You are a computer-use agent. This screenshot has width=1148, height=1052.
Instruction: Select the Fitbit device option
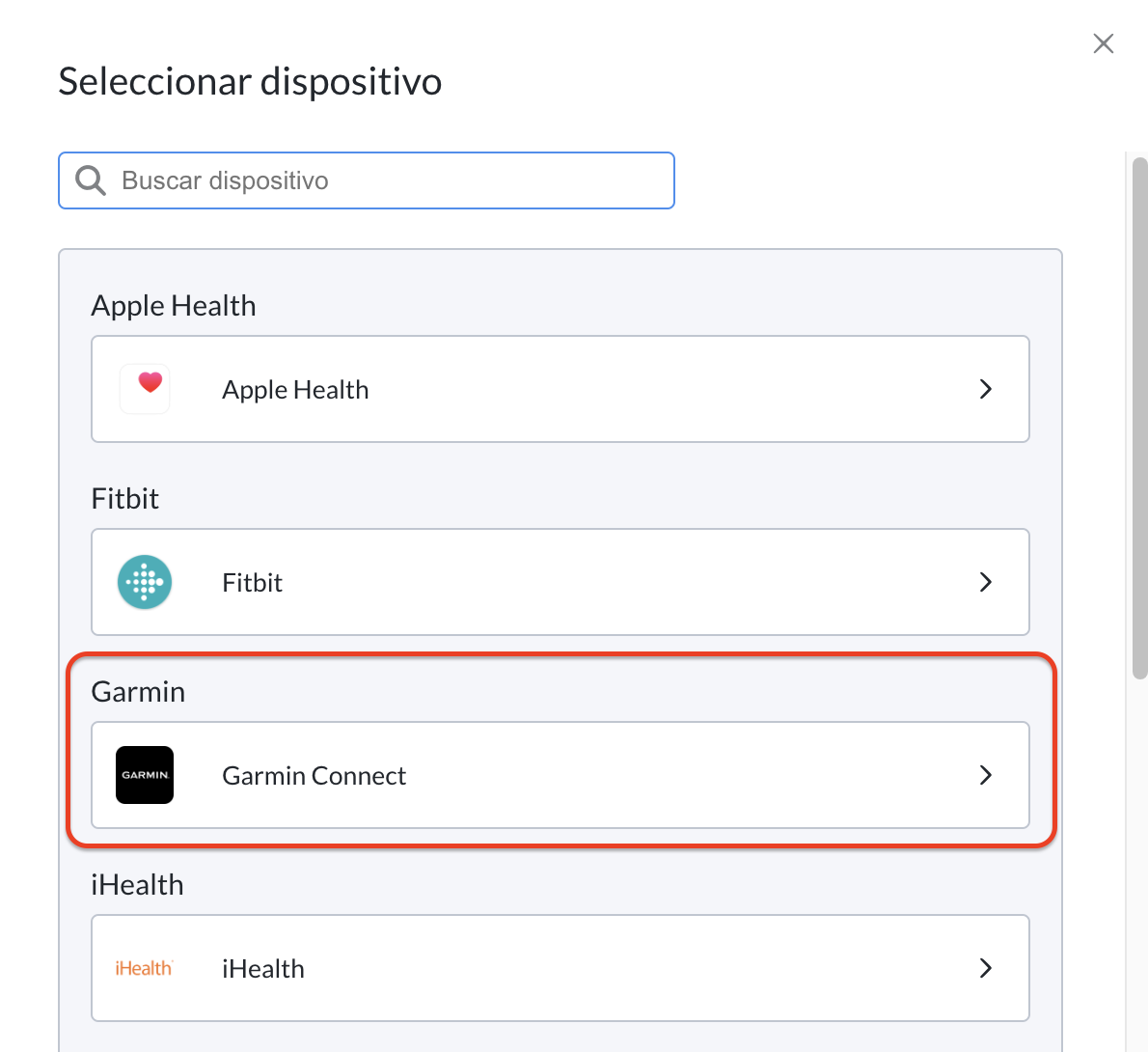[x=560, y=582]
